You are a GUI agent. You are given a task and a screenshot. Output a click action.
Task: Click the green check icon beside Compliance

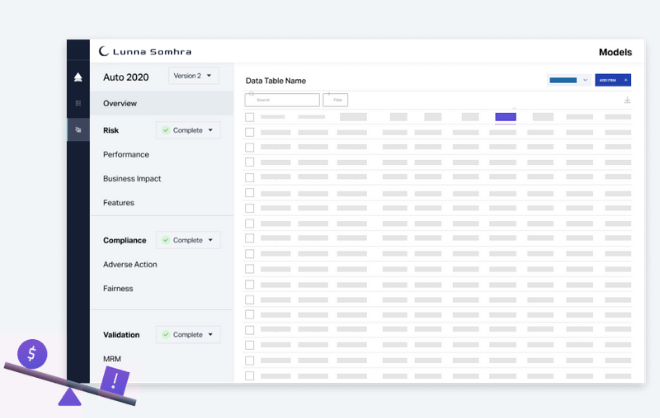pos(166,240)
